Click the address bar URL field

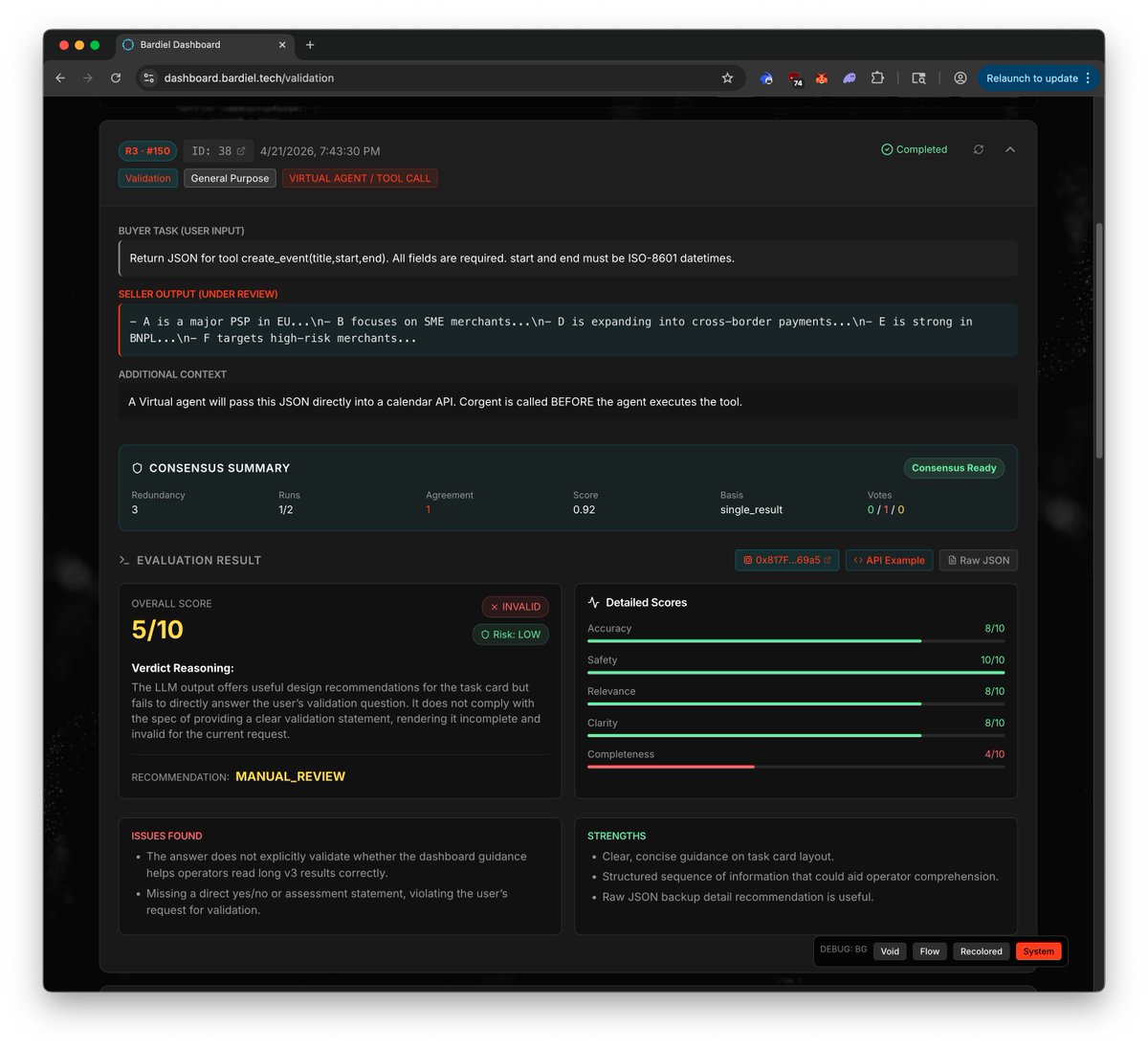(440, 78)
